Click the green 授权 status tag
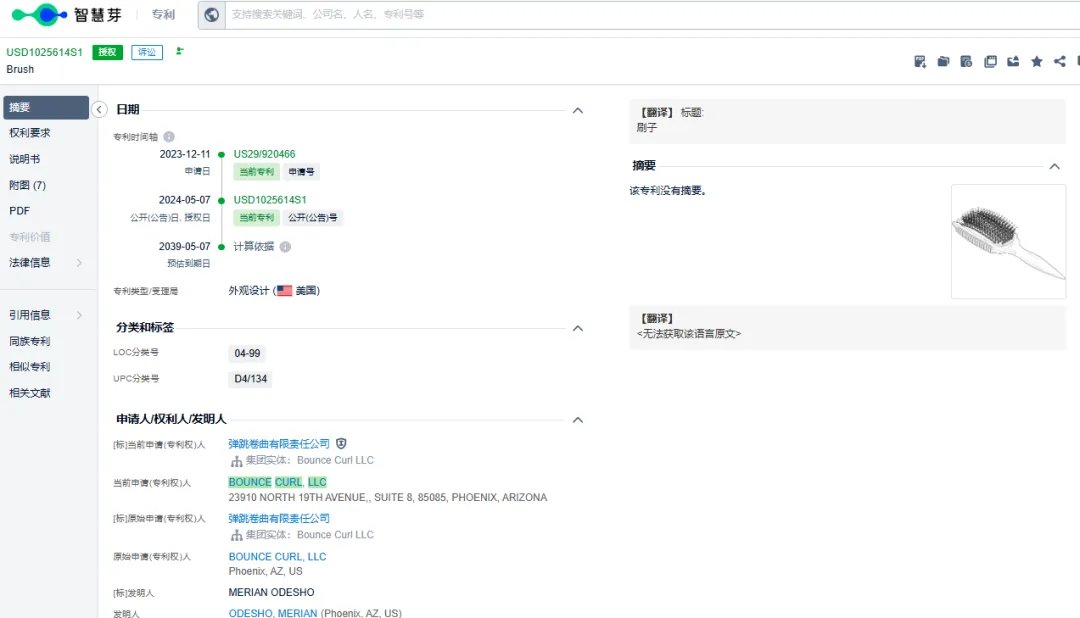Image resolution: width=1080 pixels, height=618 pixels. (107, 52)
